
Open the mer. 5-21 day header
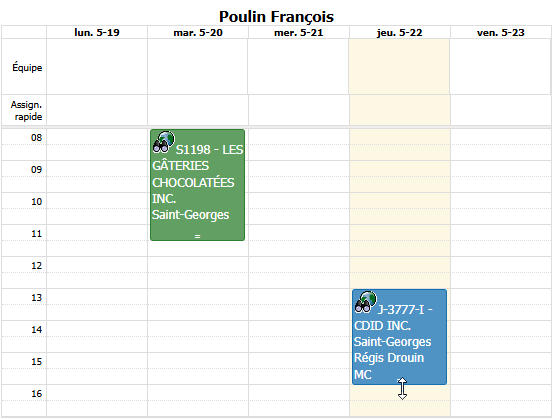(299, 32)
